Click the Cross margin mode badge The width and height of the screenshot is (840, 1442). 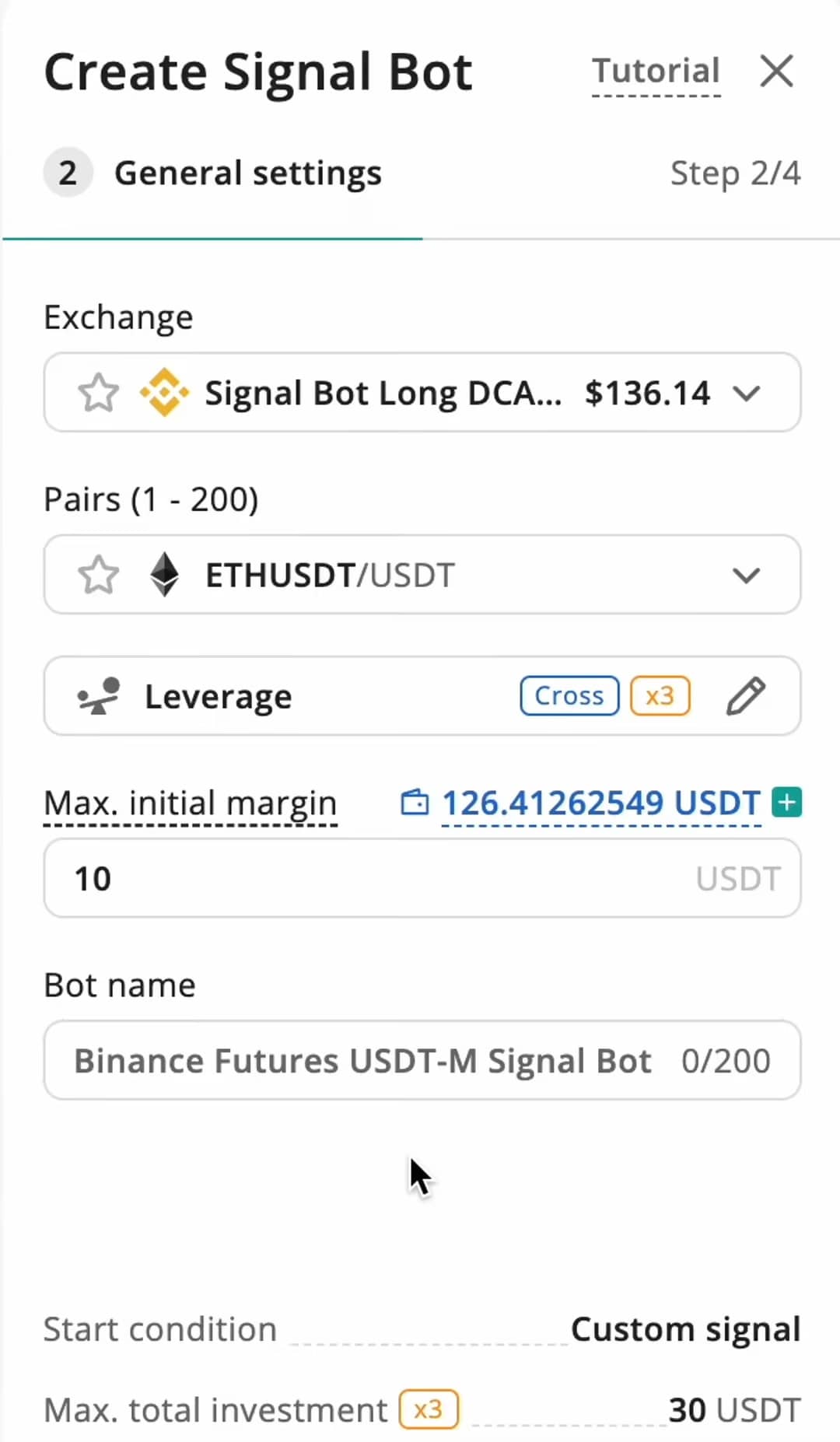coord(569,695)
